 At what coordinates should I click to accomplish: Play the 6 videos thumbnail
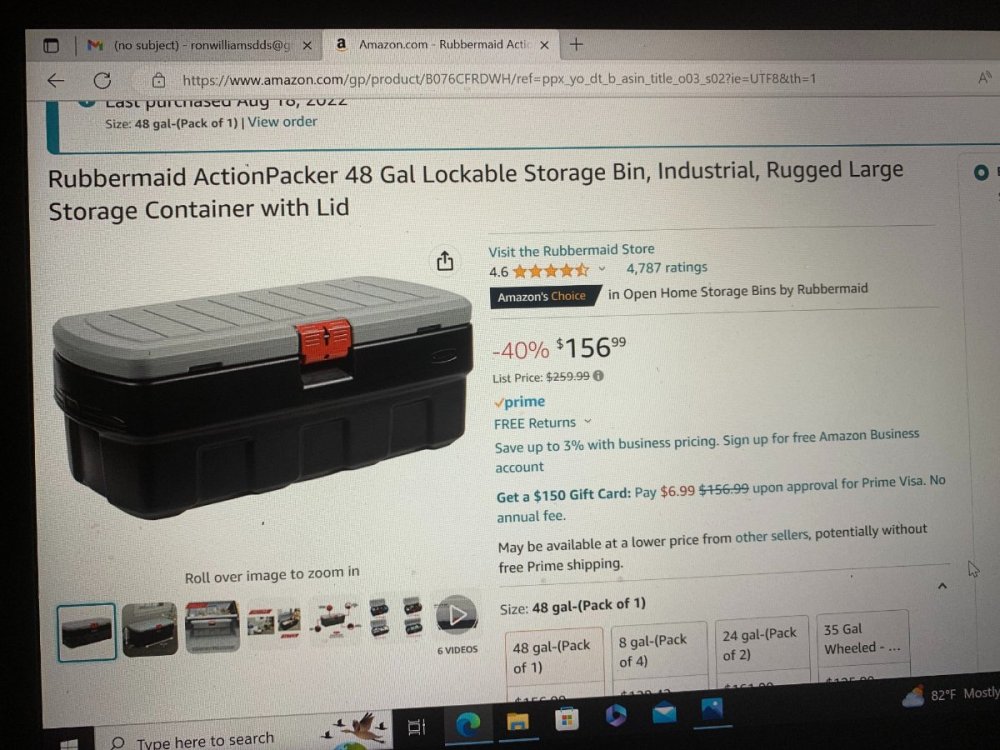click(457, 615)
